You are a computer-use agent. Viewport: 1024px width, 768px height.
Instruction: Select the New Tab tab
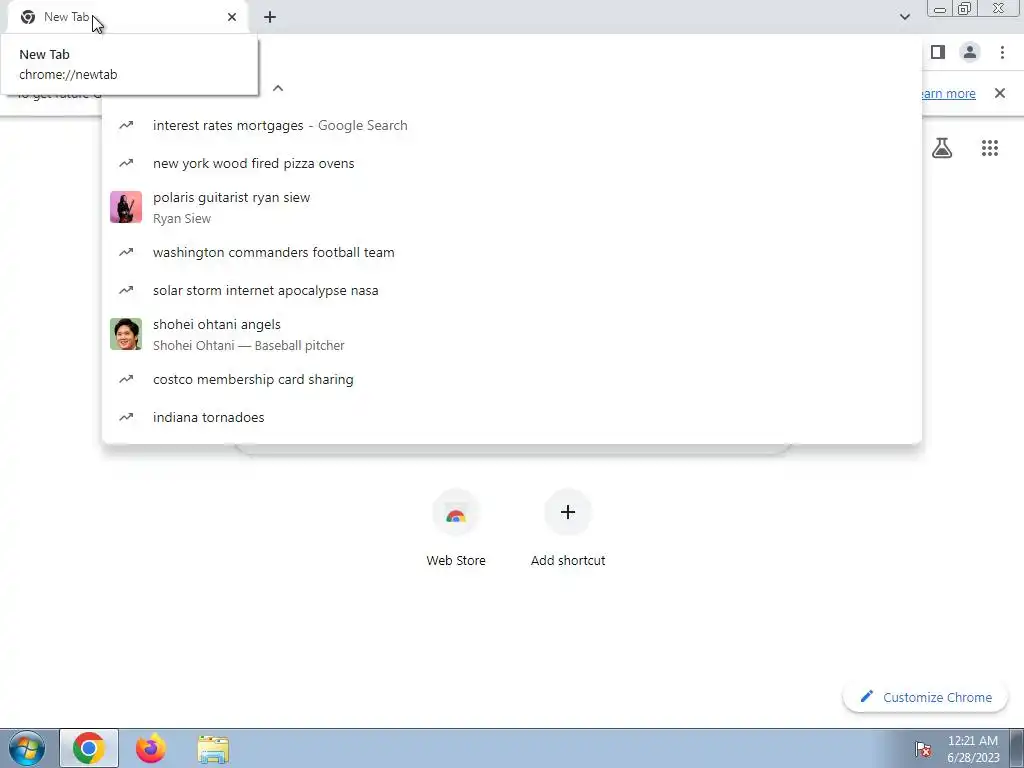click(x=128, y=17)
